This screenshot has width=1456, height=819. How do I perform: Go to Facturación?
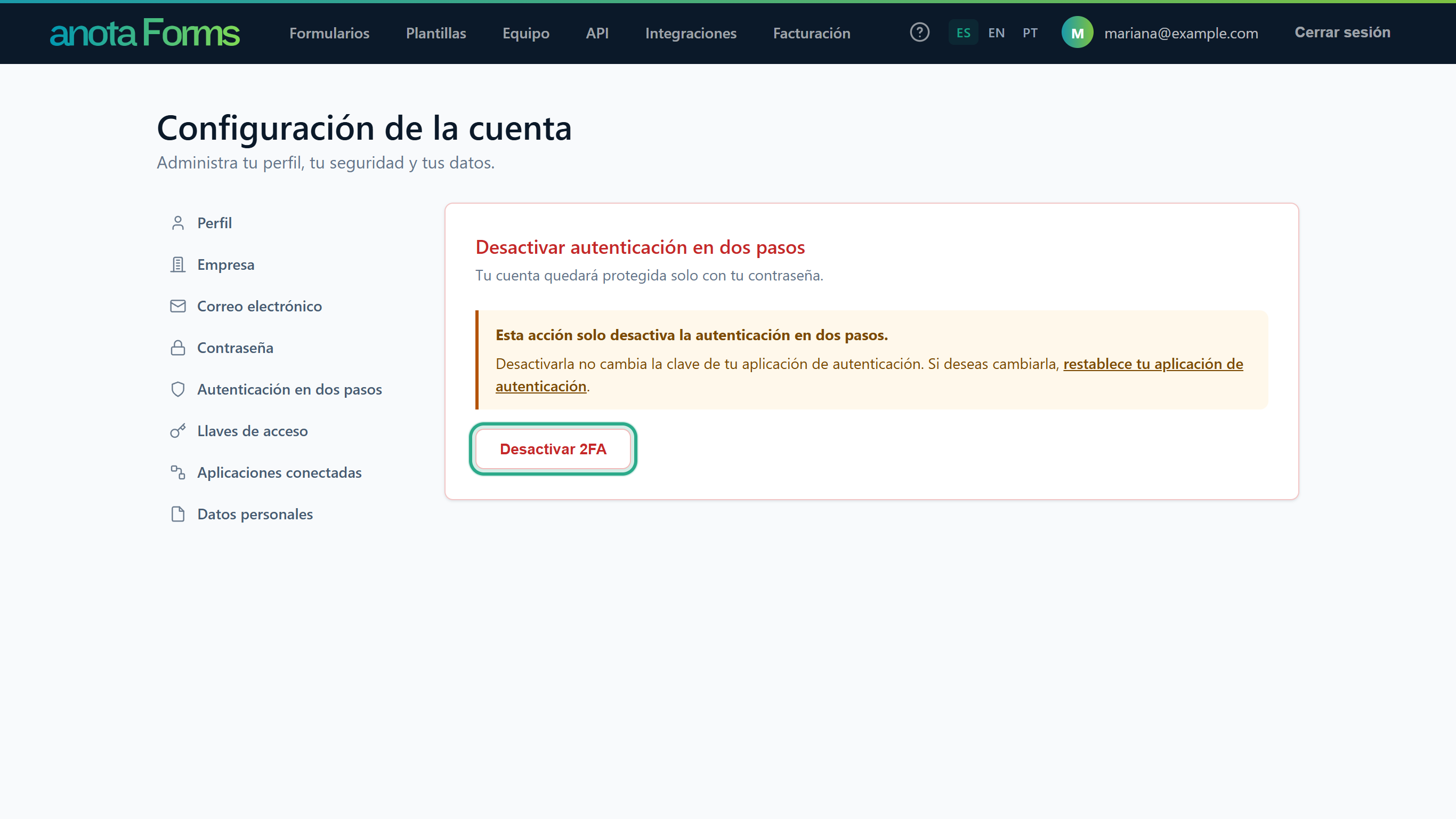point(812,33)
